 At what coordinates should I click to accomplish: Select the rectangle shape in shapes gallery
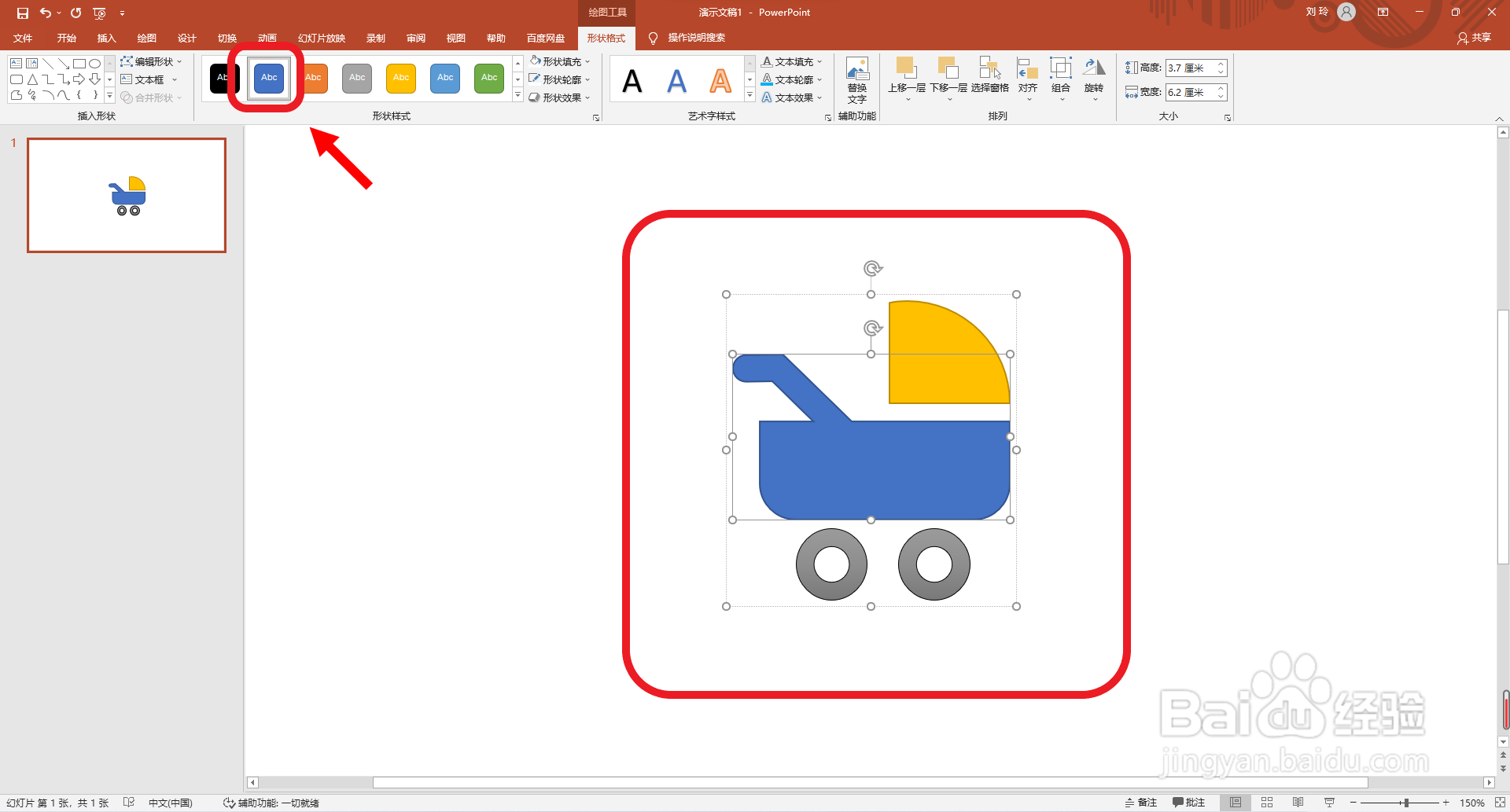(x=79, y=63)
